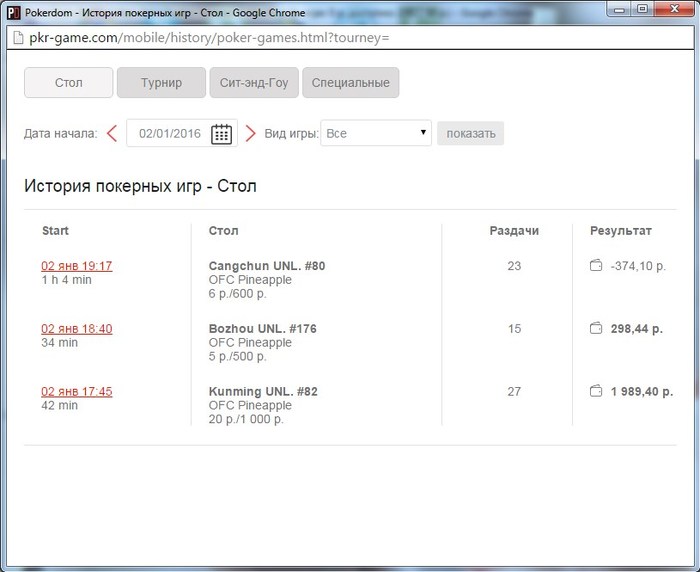Click duration text 34 min
700x572 pixels.
(59, 343)
